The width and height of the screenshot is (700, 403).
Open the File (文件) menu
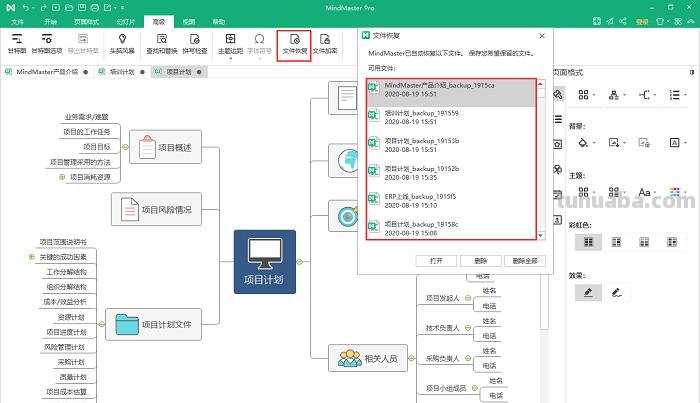pyautogui.click(x=17, y=21)
